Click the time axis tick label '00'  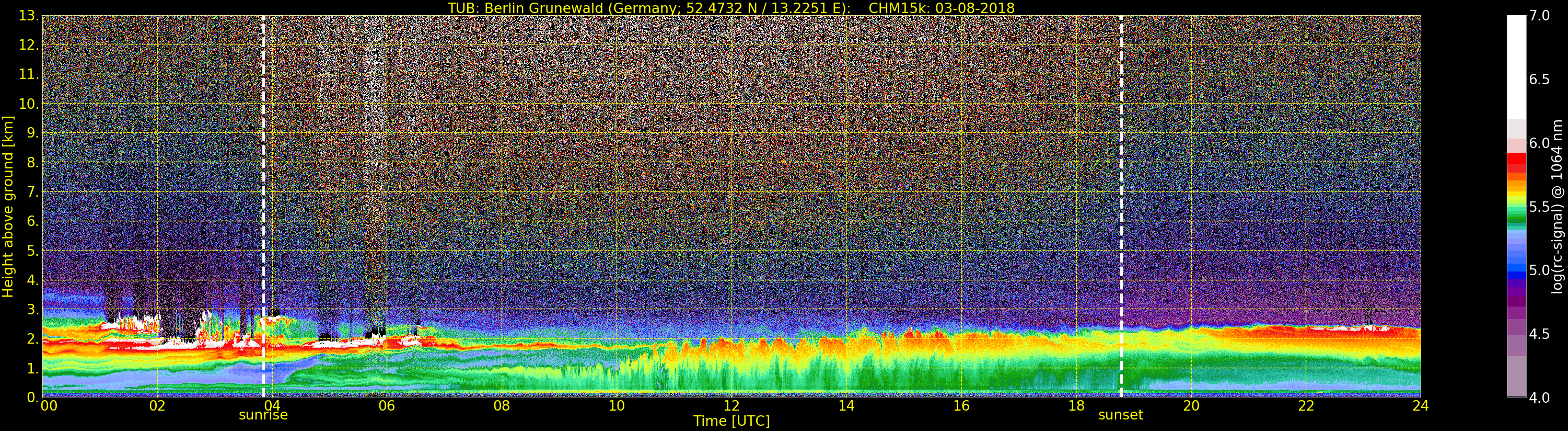coord(49,406)
